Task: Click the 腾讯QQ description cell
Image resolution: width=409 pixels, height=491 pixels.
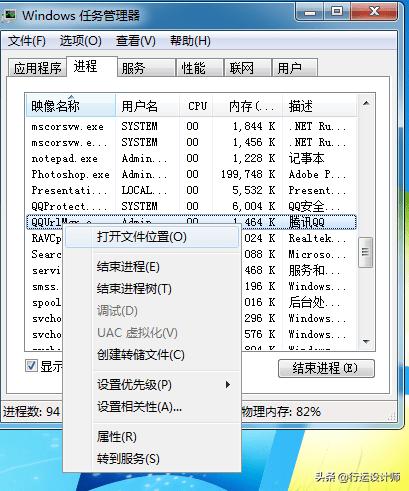Action: click(307, 222)
